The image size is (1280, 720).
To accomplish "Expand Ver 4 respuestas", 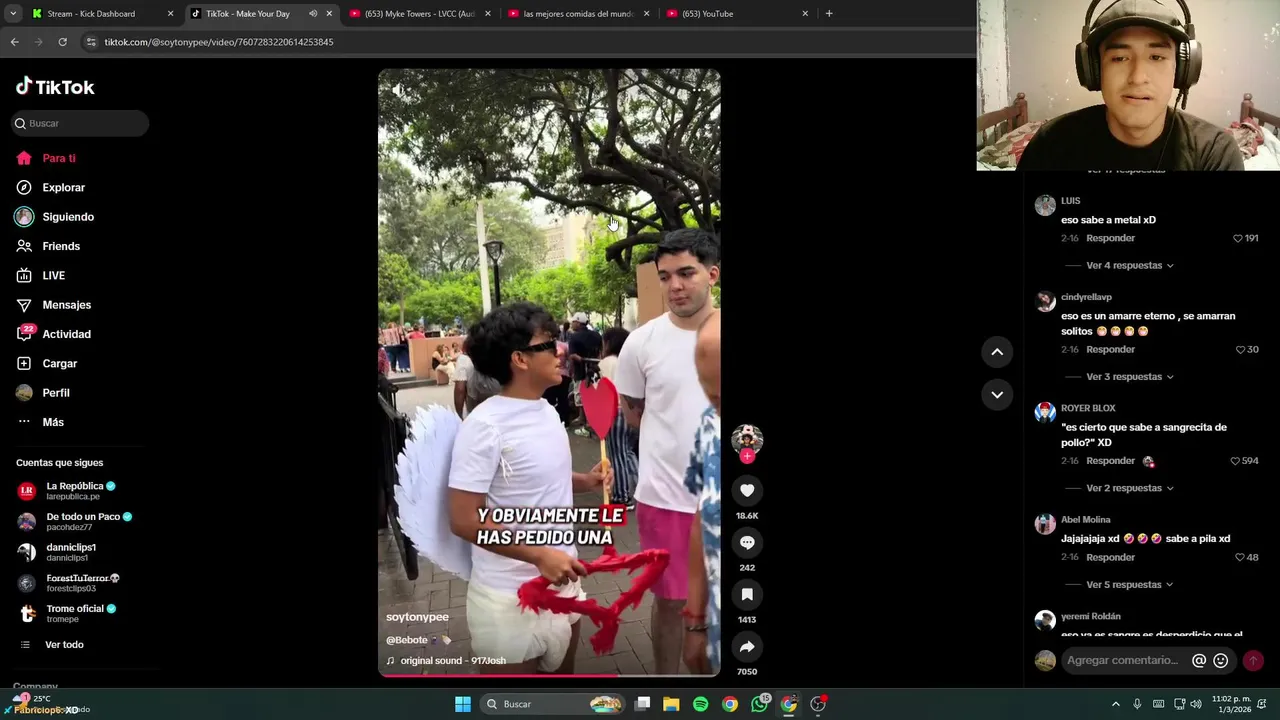I will coord(1129,265).
